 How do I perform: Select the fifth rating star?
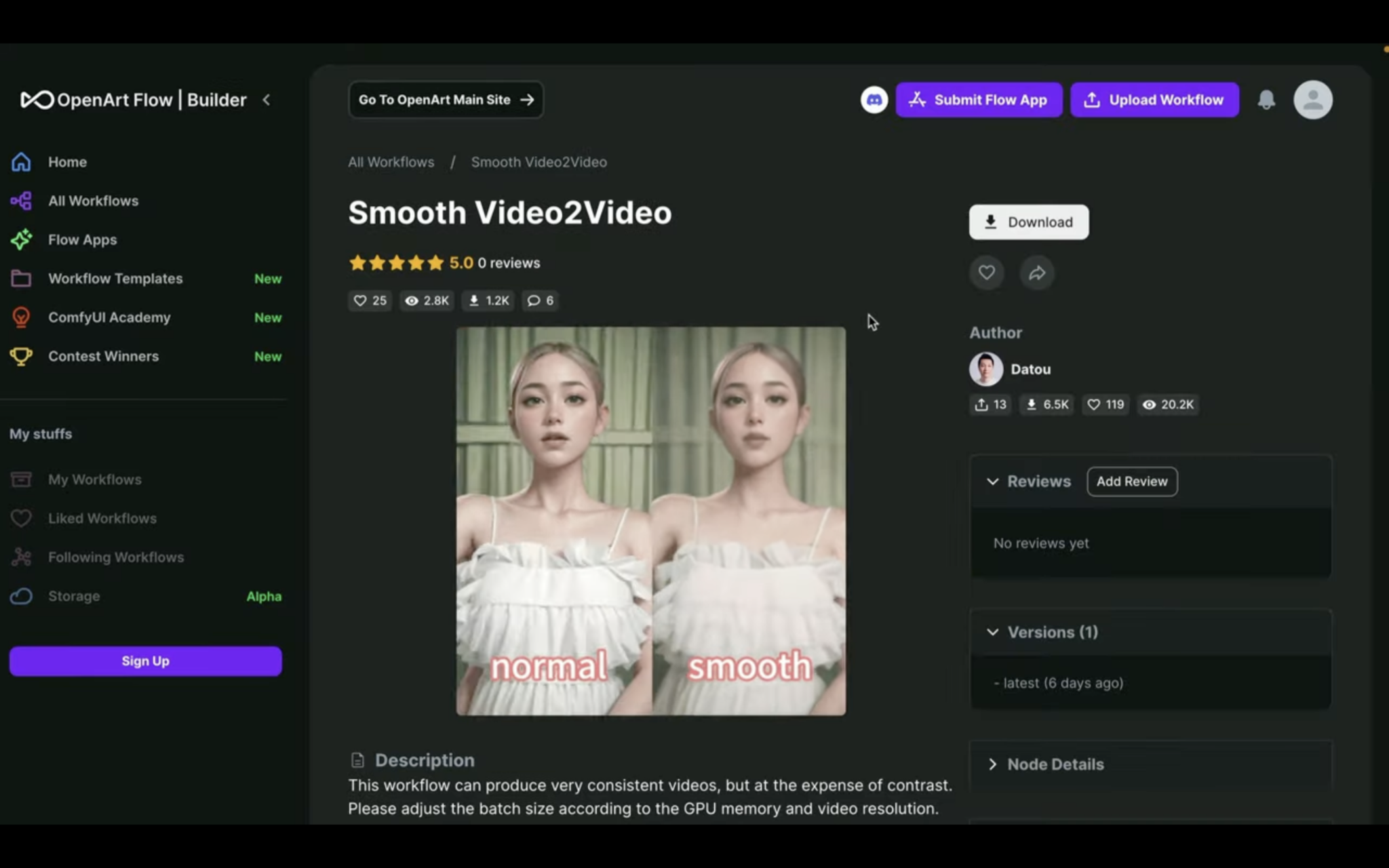click(x=435, y=262)
